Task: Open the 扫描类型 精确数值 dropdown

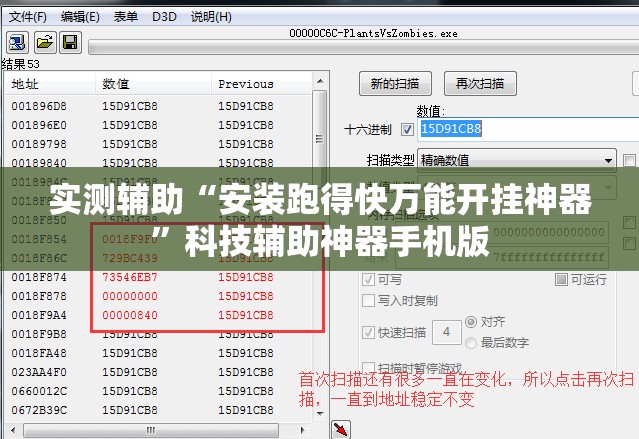Action: coord(517,160)
